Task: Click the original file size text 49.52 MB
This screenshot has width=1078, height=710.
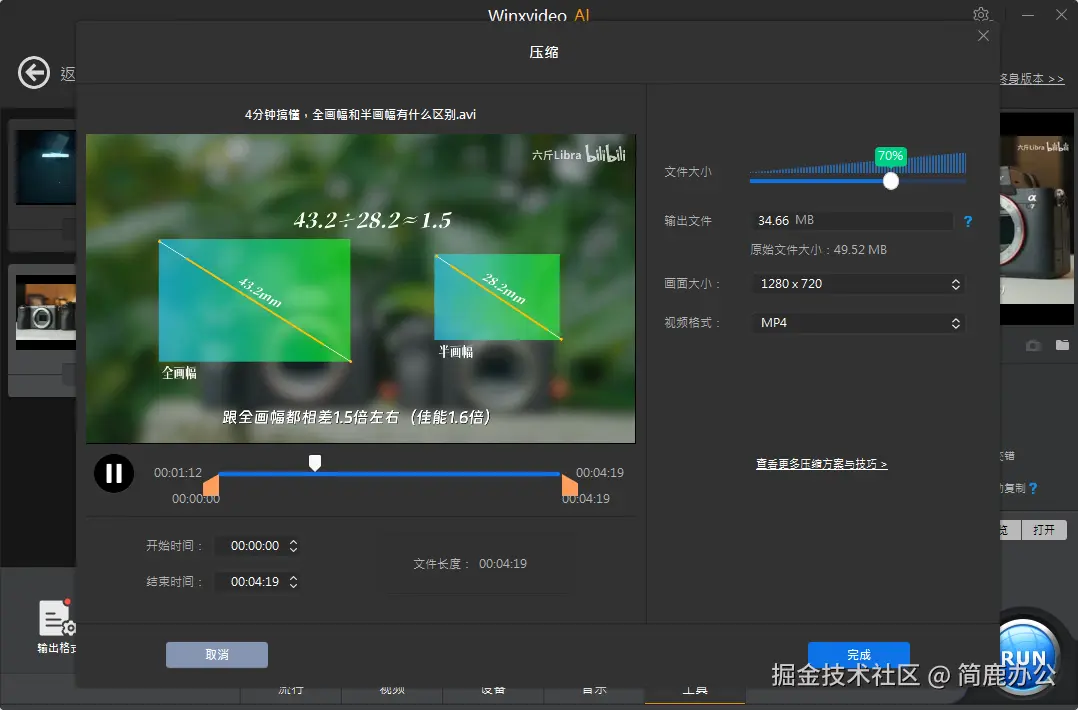Action: tap(818, 249)
